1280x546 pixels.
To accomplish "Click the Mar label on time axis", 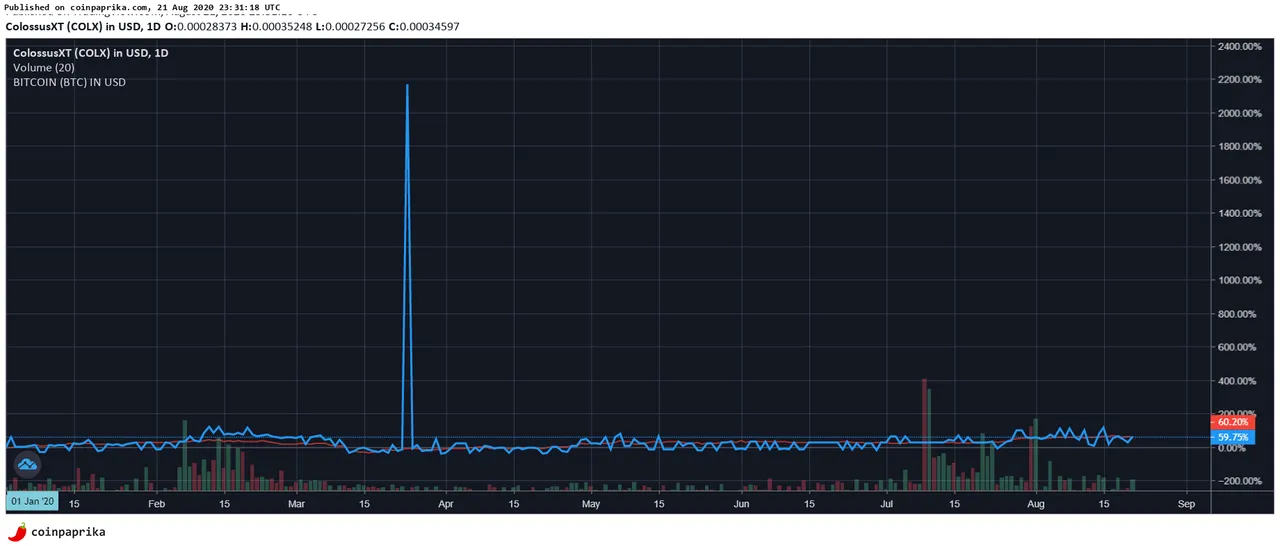I will (297, 504).
